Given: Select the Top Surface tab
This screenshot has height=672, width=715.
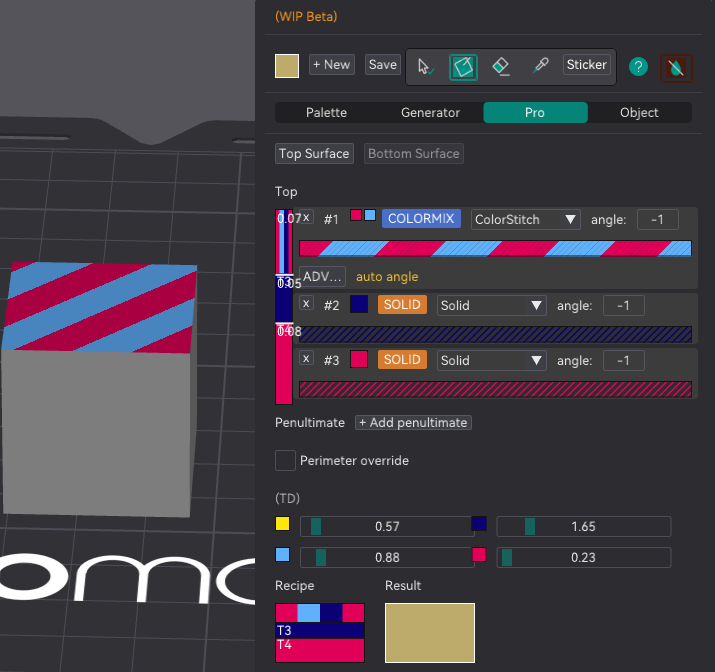Looking at the screenshot, I should [314, 154].
